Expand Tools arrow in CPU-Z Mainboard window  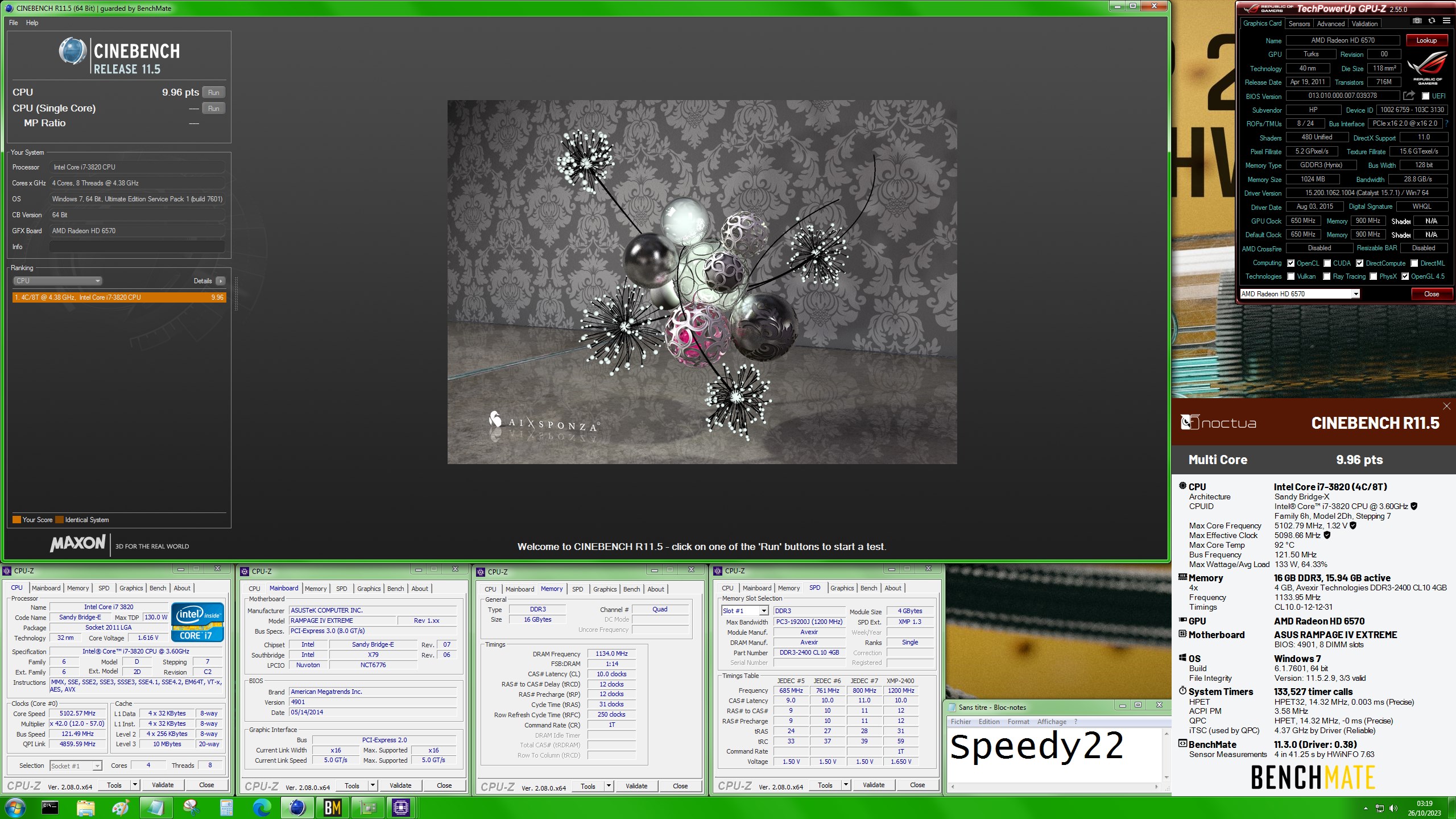[x=373, y=785]
